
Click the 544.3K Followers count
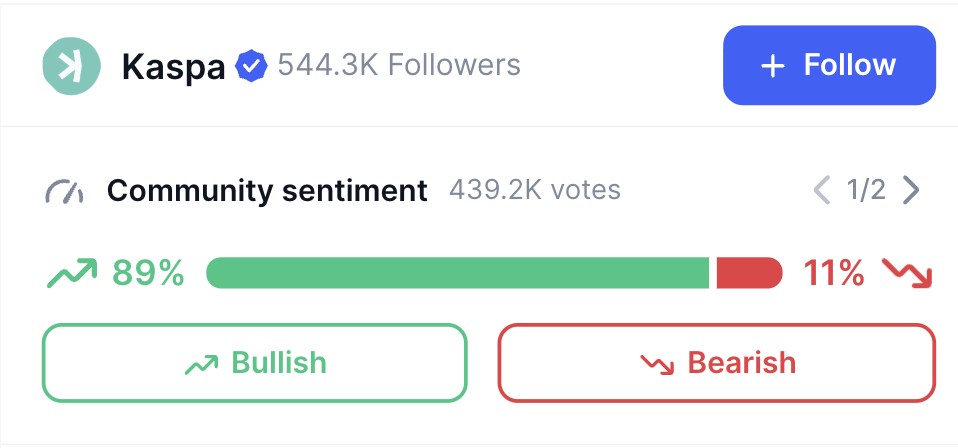point(398,66)
